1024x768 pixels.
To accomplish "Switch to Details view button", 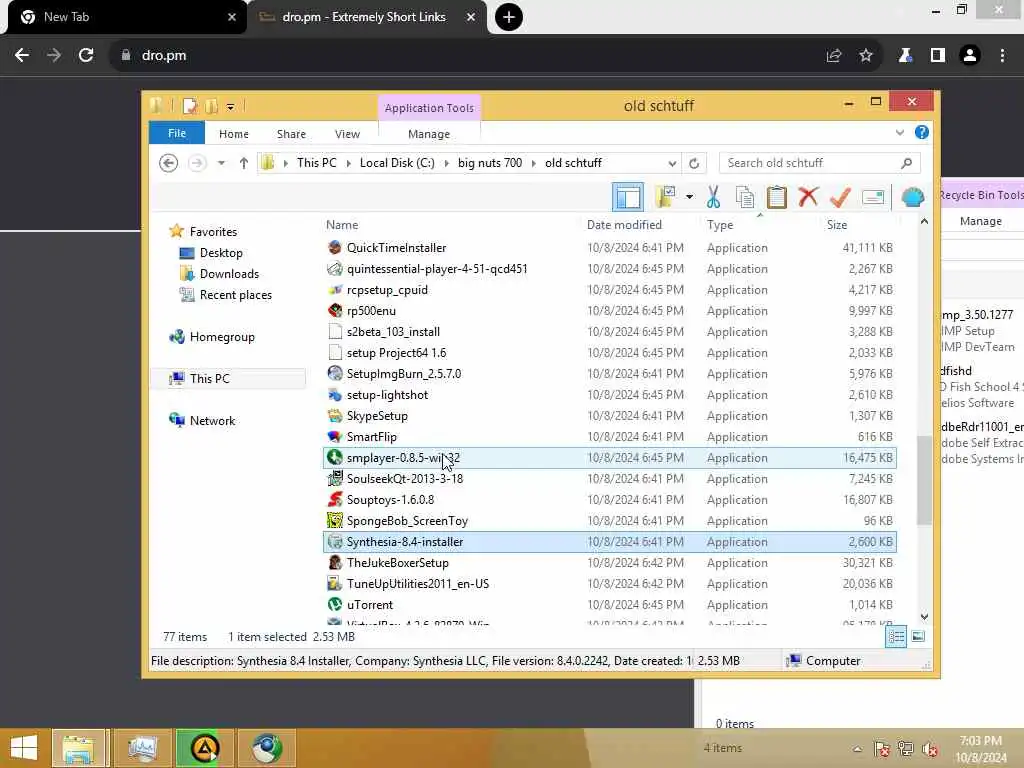I will tap(896, 636).
